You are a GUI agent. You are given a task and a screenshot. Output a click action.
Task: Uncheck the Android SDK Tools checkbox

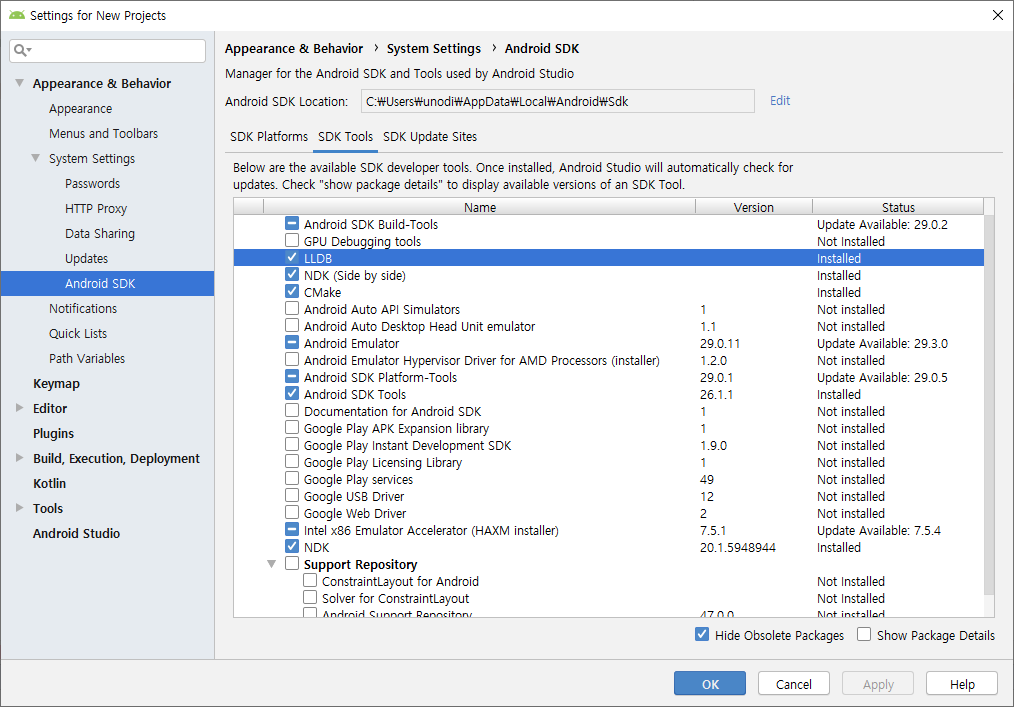click(292, 394)
